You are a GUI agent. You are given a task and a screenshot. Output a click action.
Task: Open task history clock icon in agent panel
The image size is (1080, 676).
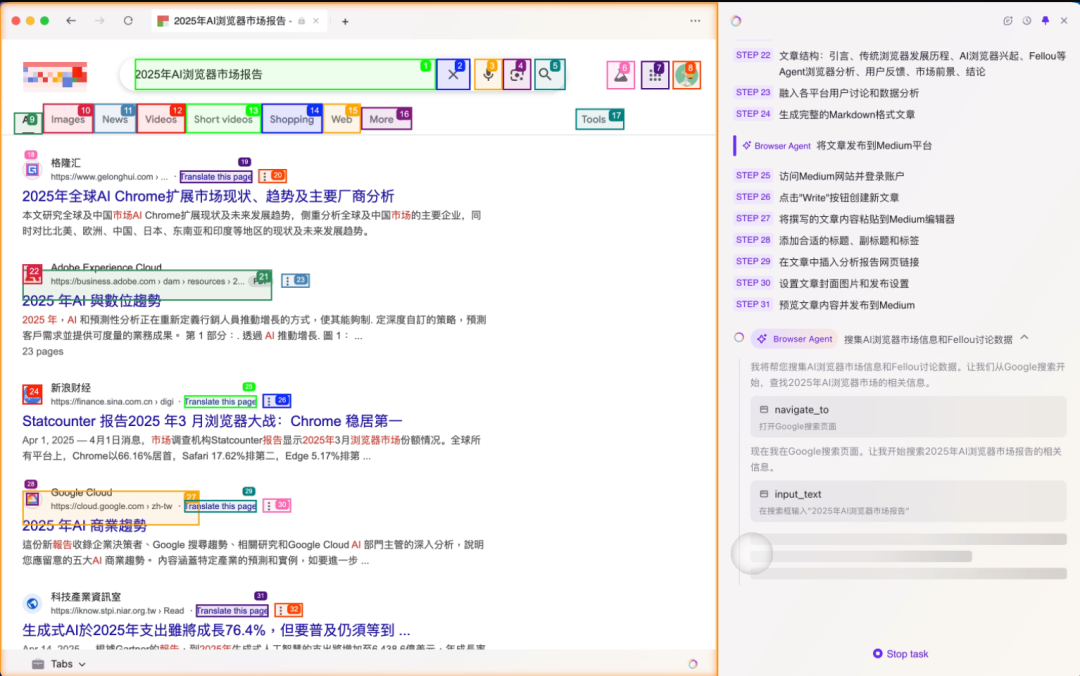coord(1027,21)
